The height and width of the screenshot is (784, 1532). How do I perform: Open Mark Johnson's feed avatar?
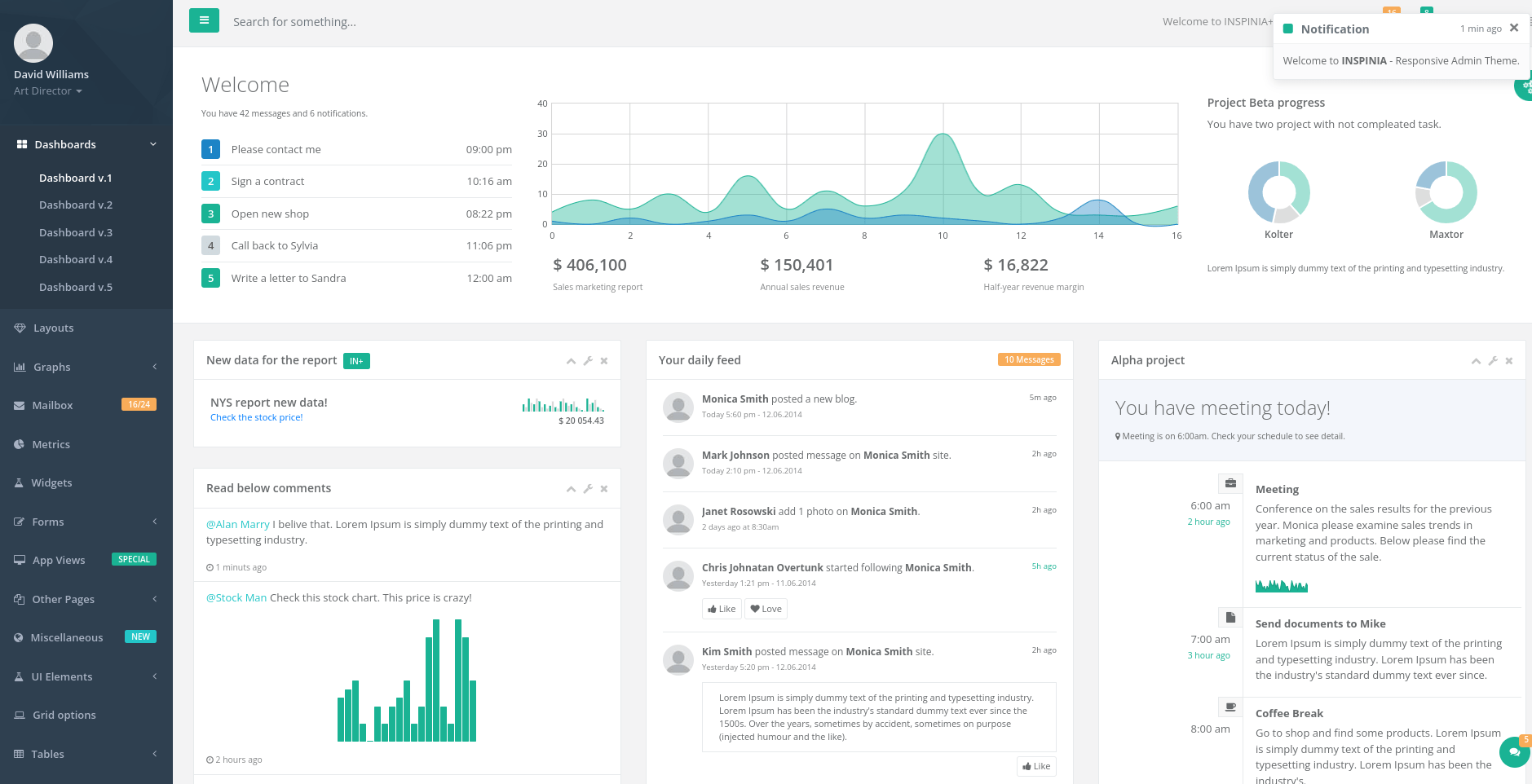678,463
